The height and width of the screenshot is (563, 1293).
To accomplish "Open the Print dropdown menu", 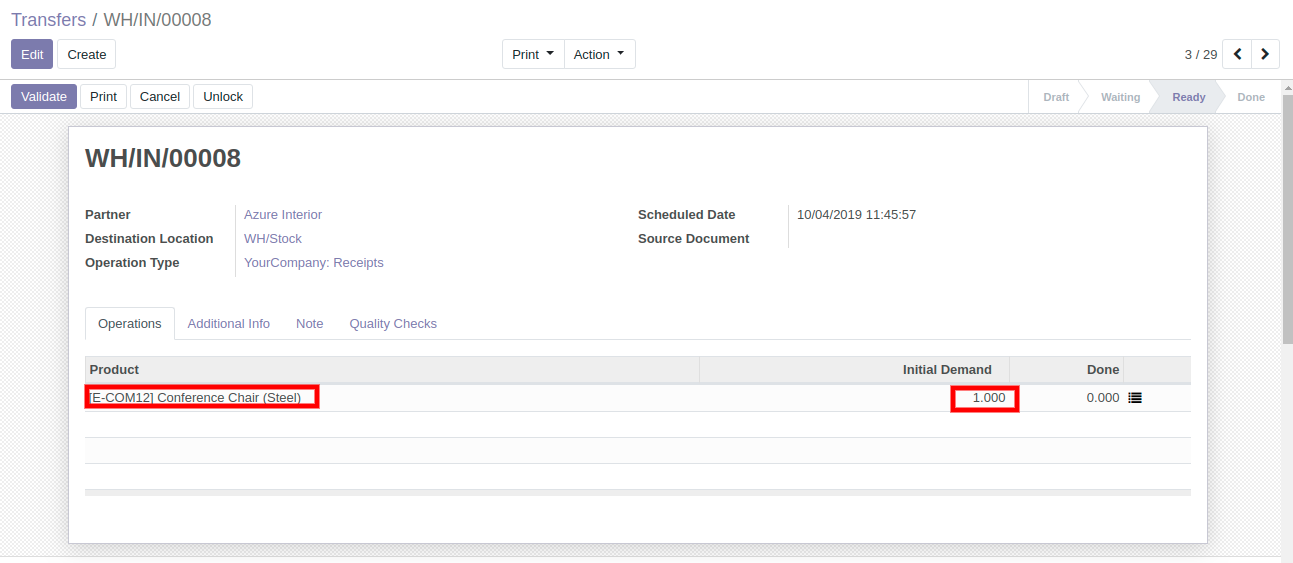I will [x=532, y=54].
